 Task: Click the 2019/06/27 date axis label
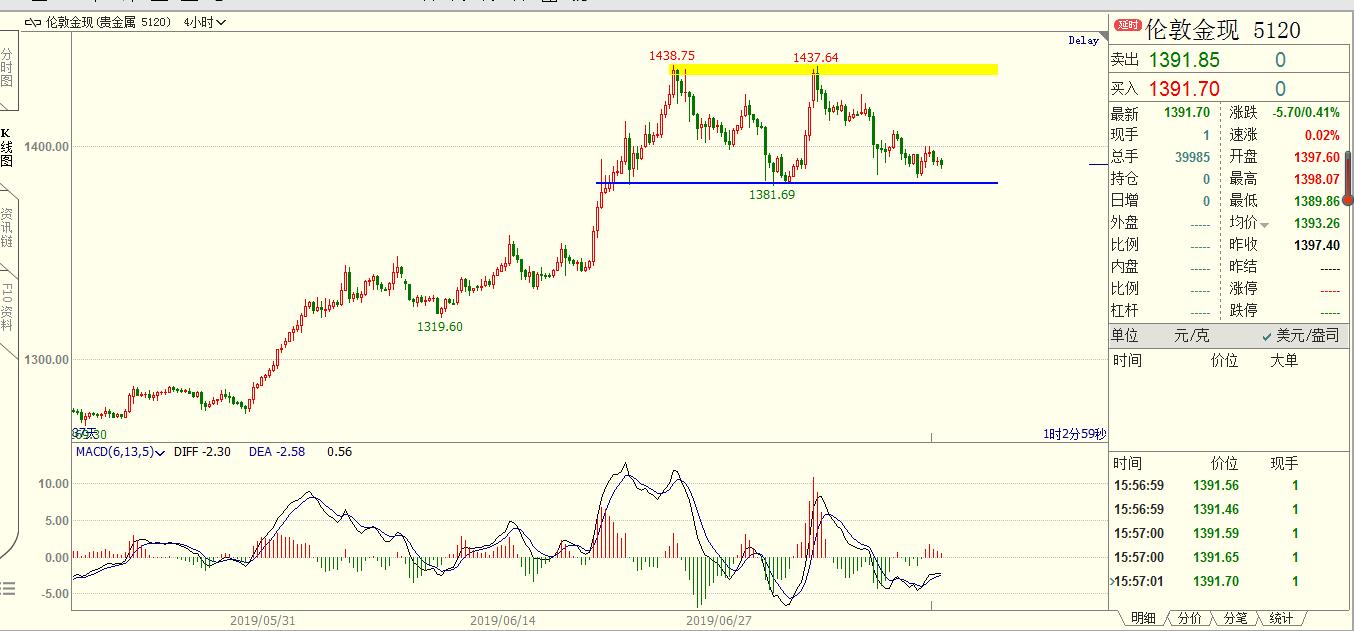718,621
